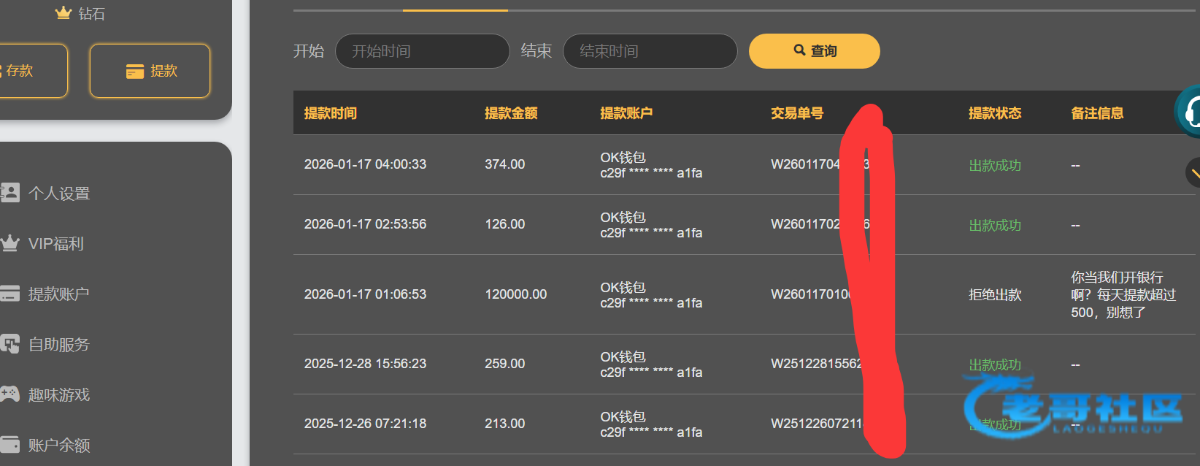Screen dimensions: 1200x466
Task: Select the 拒绝出款 status in 120000.00 row
Action: [995, 294]
